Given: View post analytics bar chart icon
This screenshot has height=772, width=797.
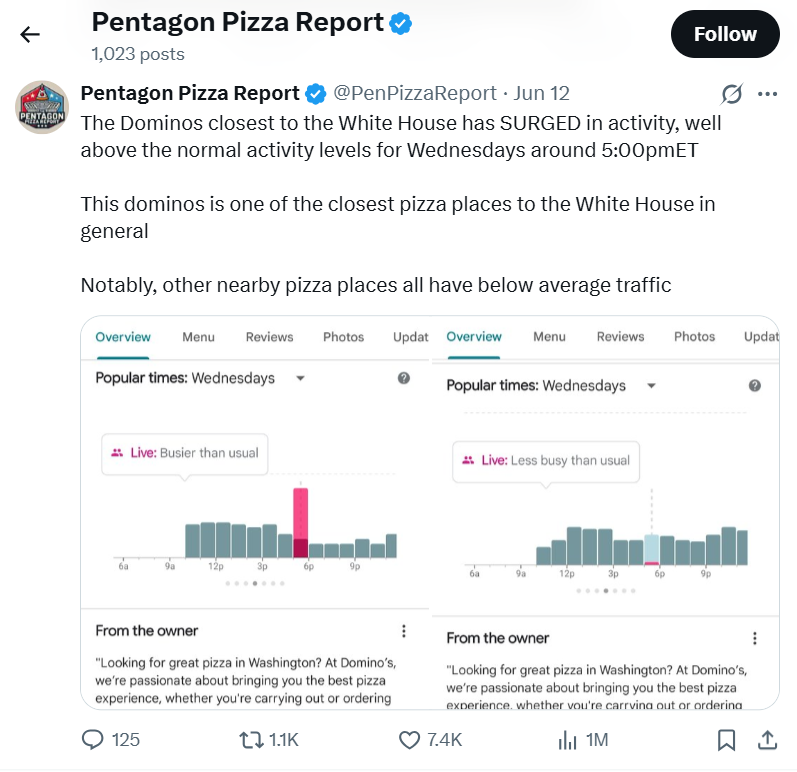Looking at the screenshot, I should 568,740.
